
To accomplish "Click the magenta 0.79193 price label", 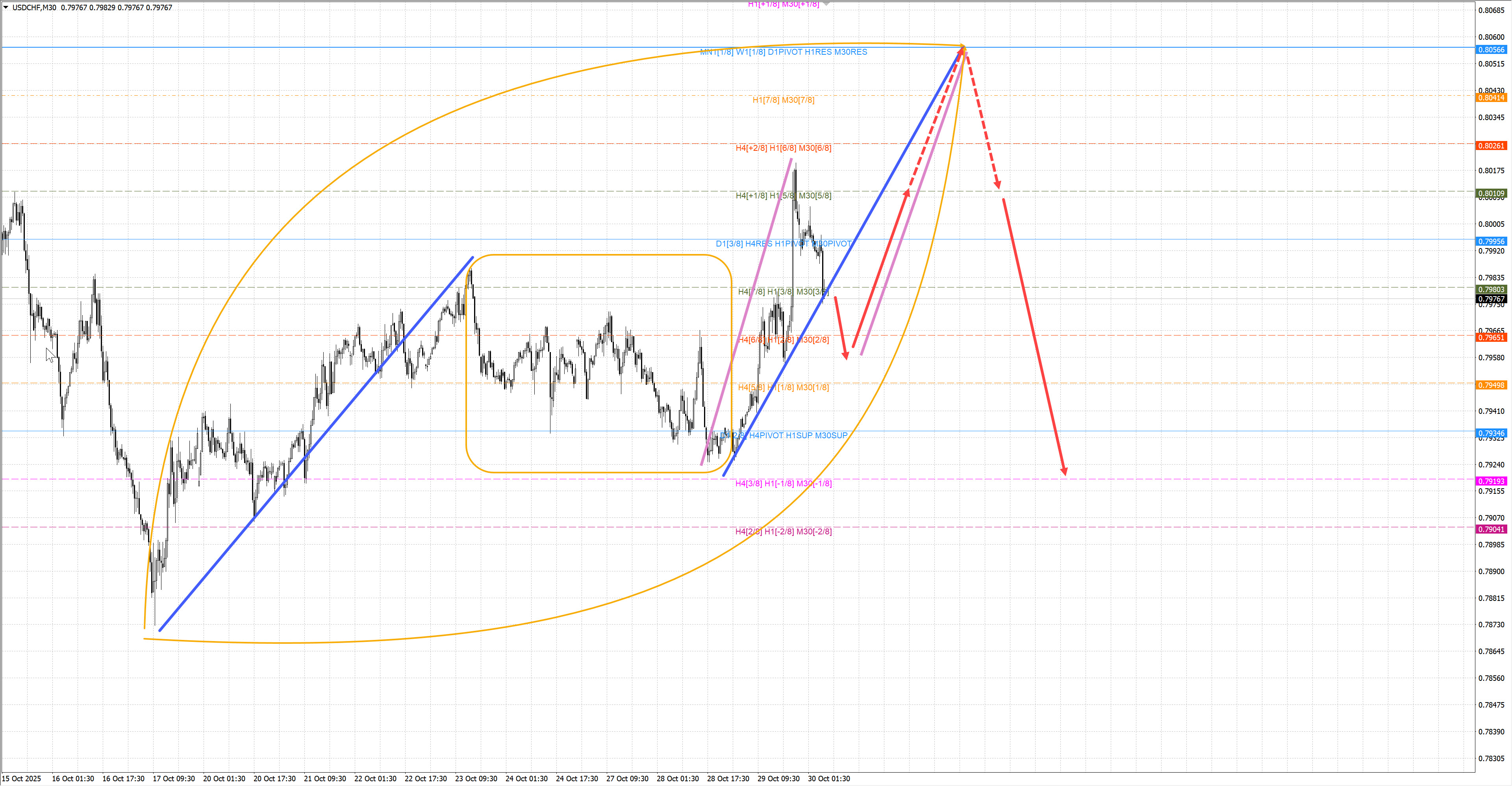I will tap(1491, 481).
